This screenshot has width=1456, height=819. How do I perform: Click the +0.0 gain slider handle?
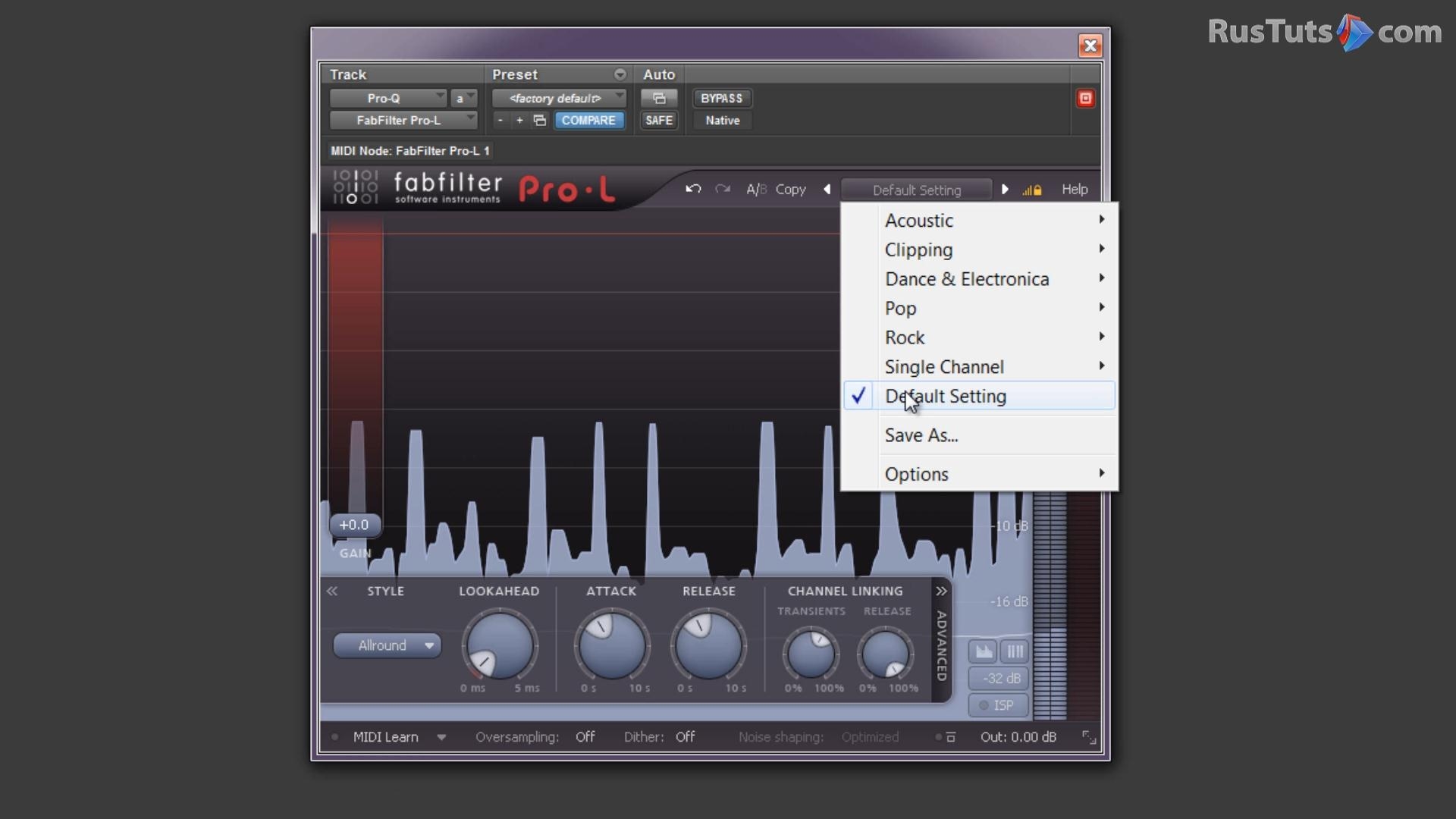click(x=354, y=525)
